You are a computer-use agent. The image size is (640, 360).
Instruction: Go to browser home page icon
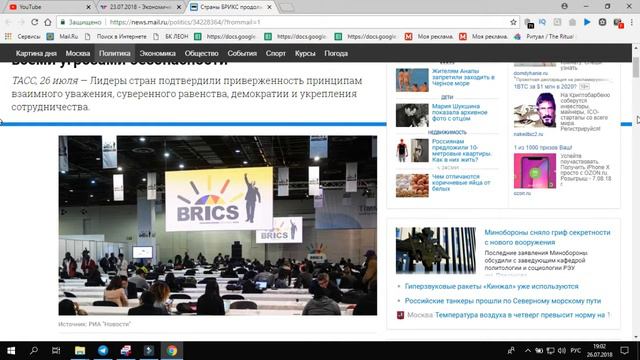[48, 22]
